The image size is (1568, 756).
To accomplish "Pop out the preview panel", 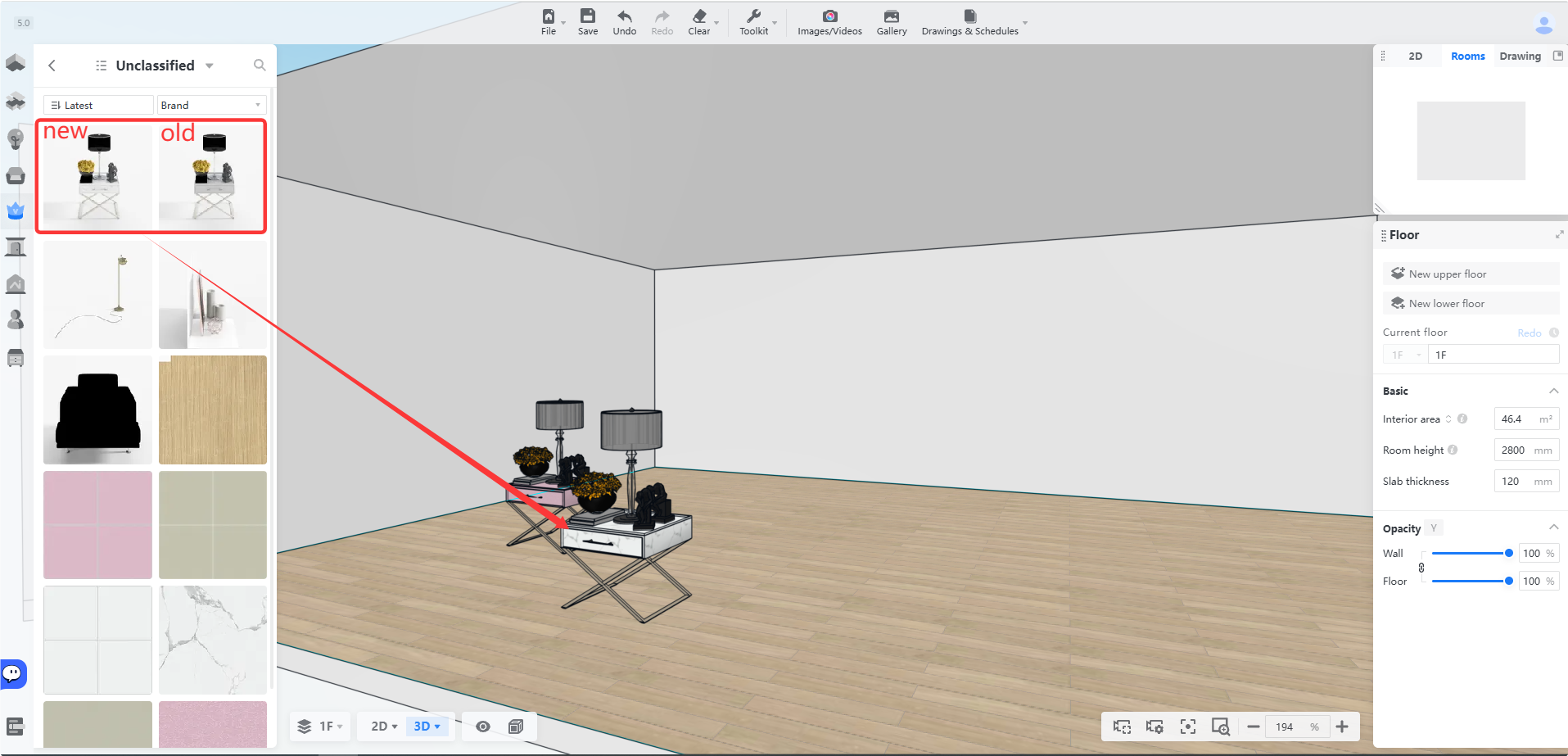I will [1558, 56].
